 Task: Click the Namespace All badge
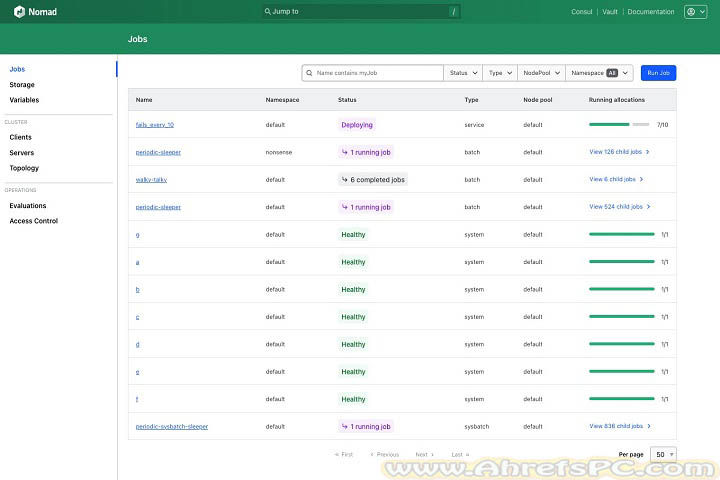[612, 73]
